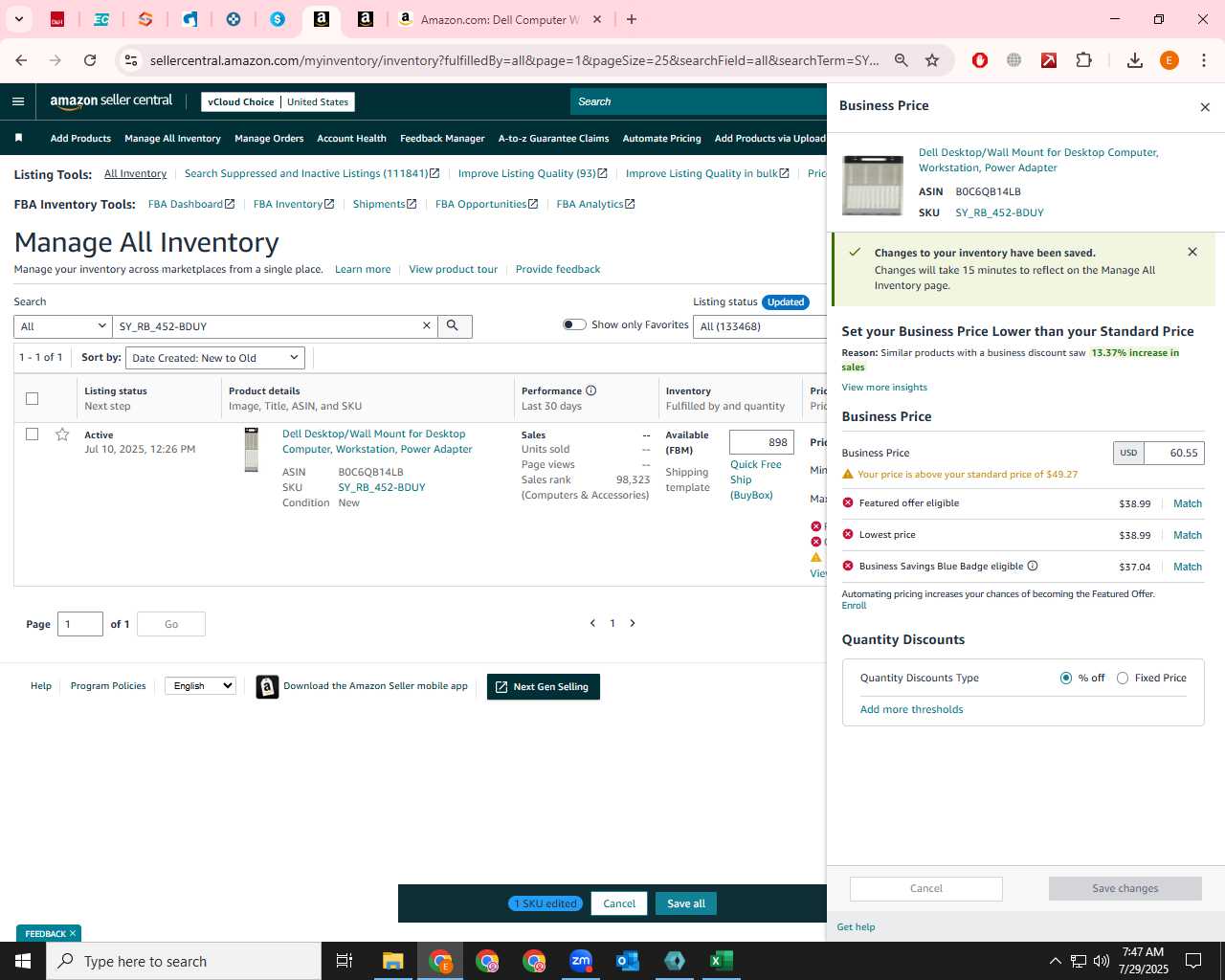Click Match for Featured offer eligible row
Screen dimensions: 1225x980
pos(1188,503)
